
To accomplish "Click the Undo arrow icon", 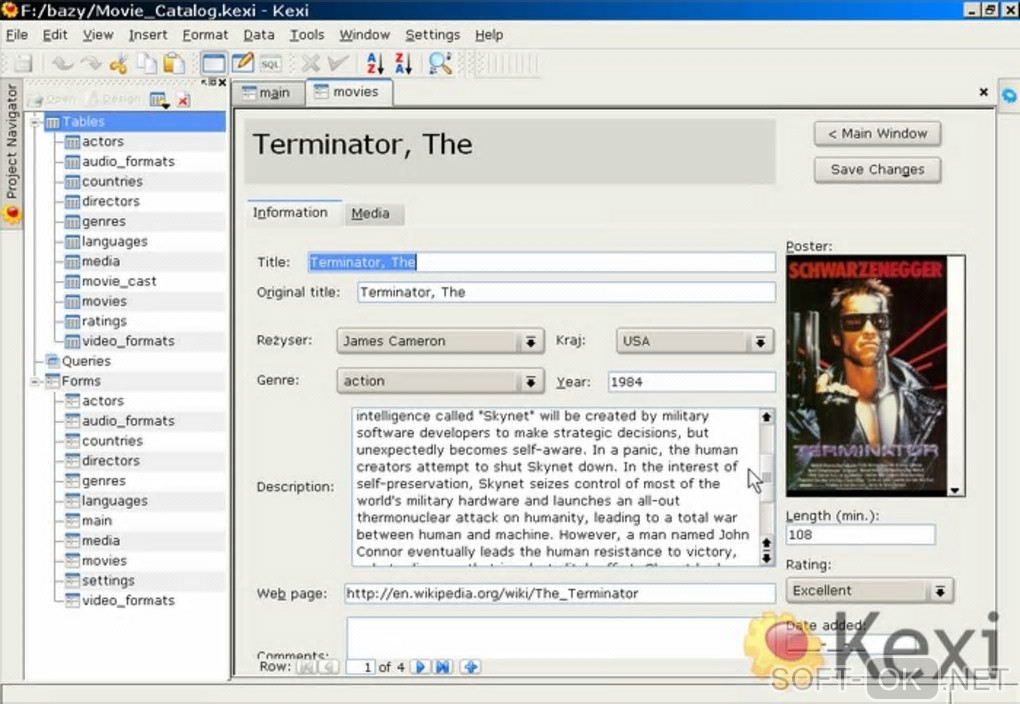I will (x=62, y=63).
